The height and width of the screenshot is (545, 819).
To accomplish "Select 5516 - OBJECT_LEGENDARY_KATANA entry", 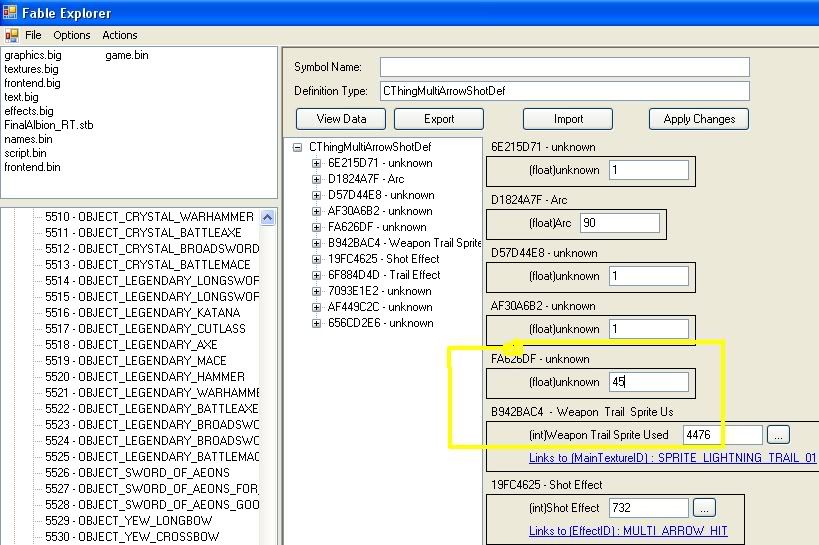I will [x=143, y=313].
